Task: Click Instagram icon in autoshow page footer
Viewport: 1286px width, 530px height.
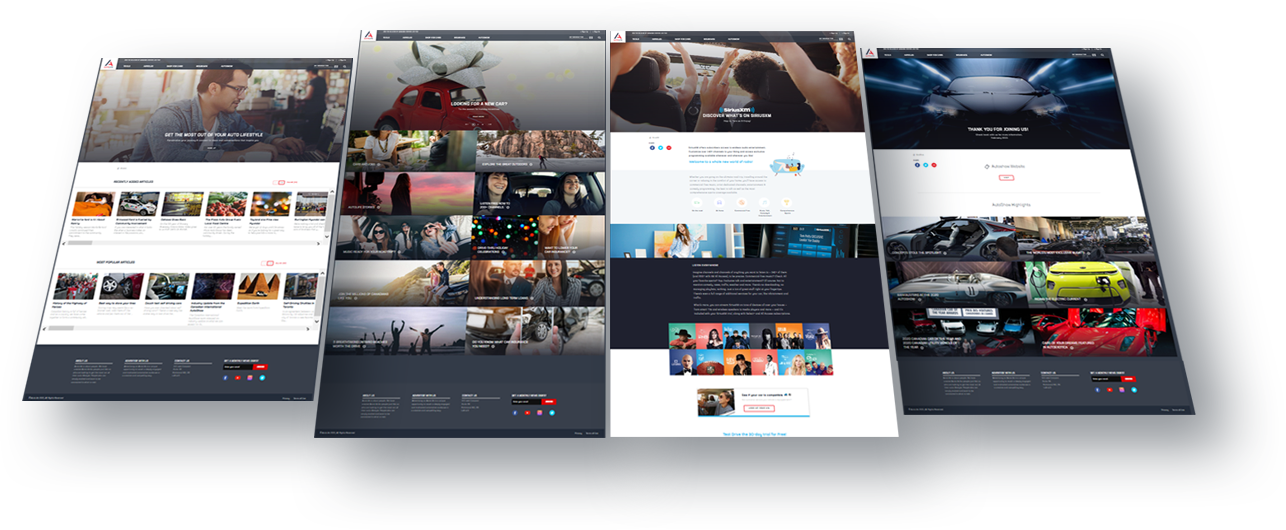Action: pyautogui.click(x=1121, y=389)
